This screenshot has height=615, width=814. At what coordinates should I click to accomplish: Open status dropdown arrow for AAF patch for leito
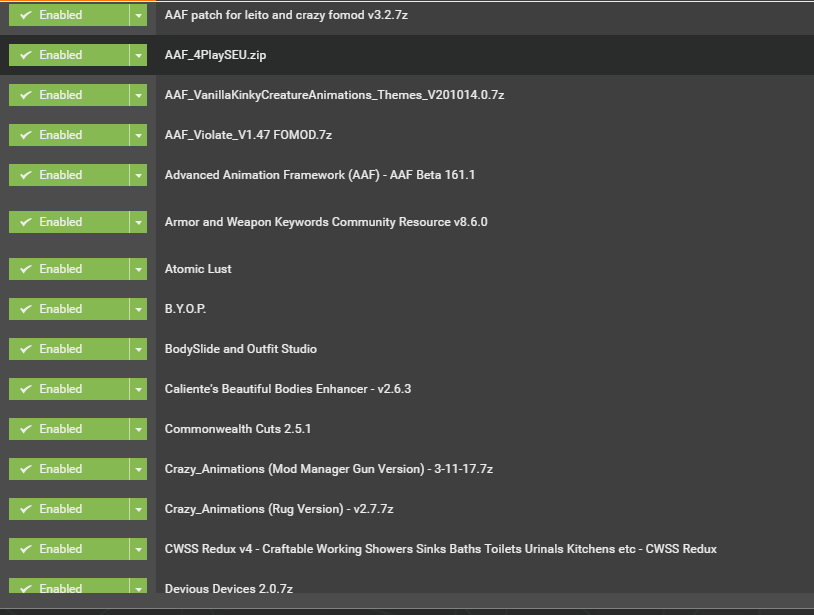coord(138,15)
